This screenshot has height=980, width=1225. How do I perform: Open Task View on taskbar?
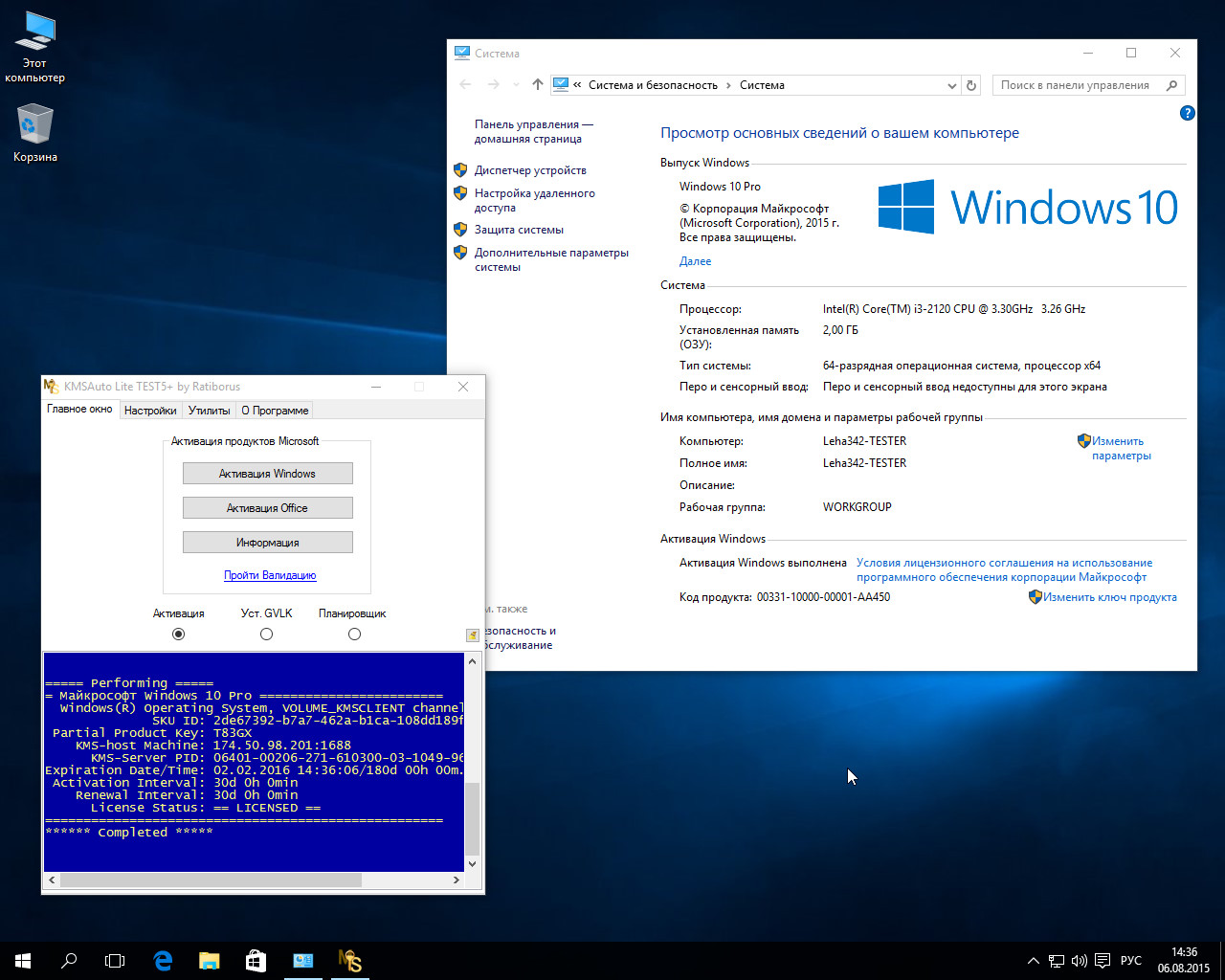pos(115,961)
